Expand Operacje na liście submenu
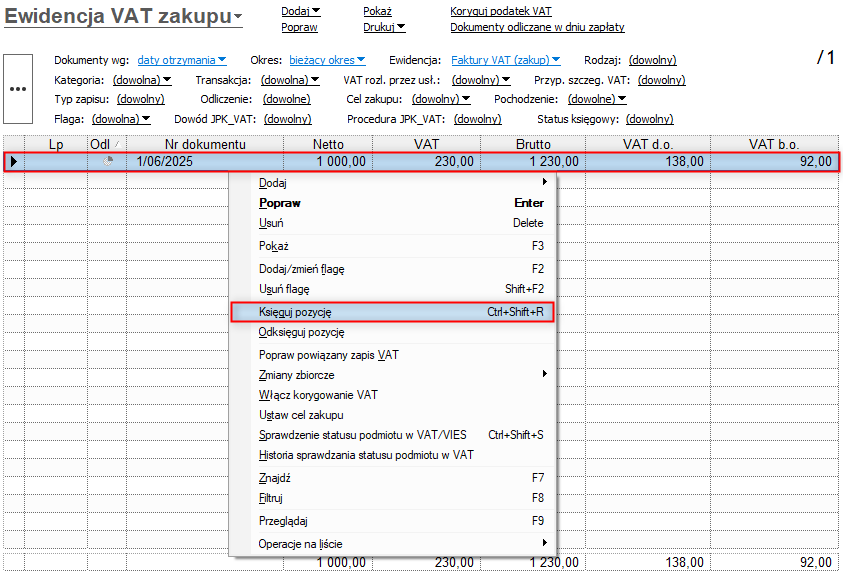The height and width of the screenshot is (574, 843). [392, 543]
